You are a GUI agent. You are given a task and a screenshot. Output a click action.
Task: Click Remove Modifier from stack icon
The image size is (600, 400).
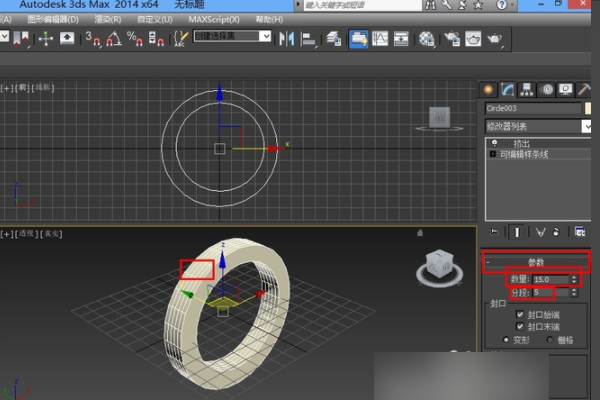tap(556, 232)
